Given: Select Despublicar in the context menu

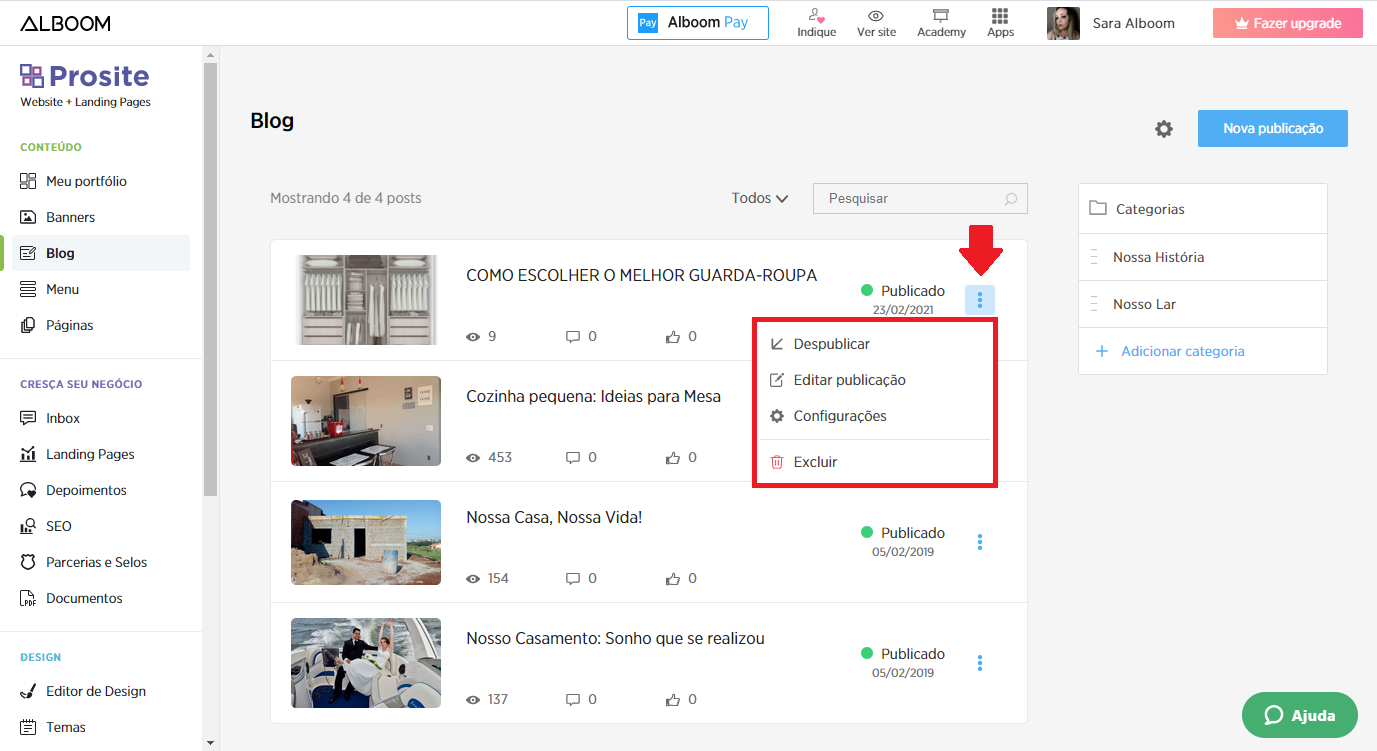Looking at the screenshot, I should [831, 343].
